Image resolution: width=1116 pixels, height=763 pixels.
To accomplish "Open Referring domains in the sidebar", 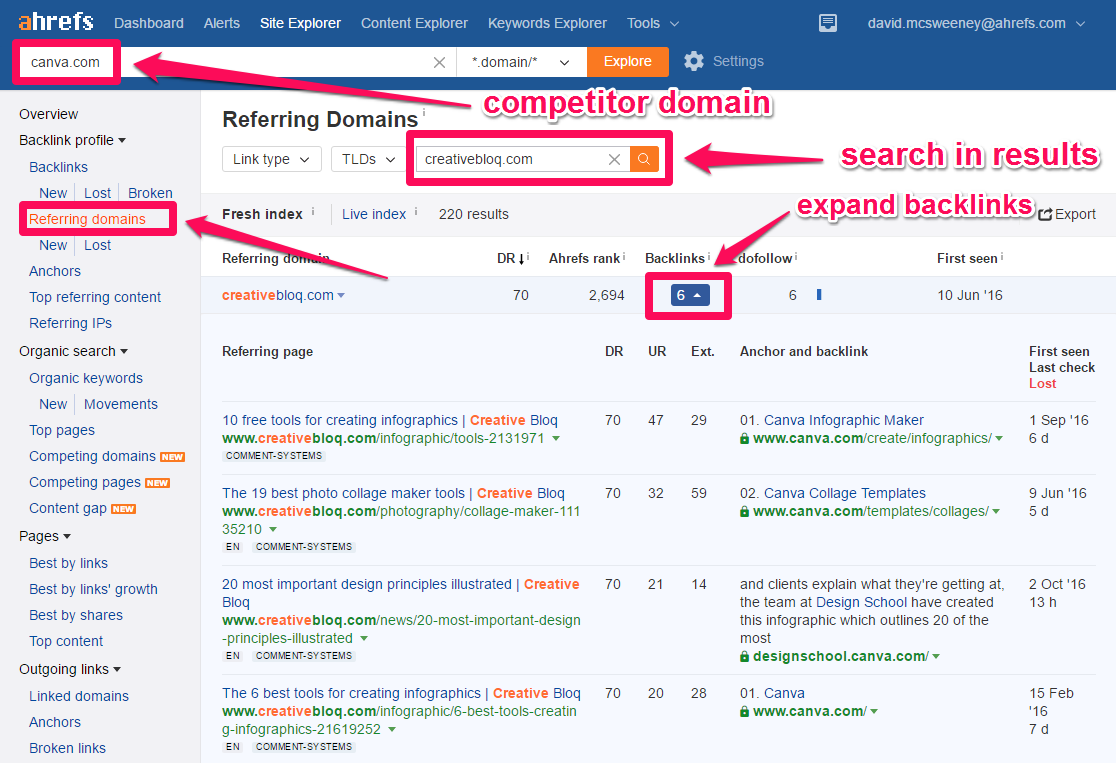I will coord(87,219).
